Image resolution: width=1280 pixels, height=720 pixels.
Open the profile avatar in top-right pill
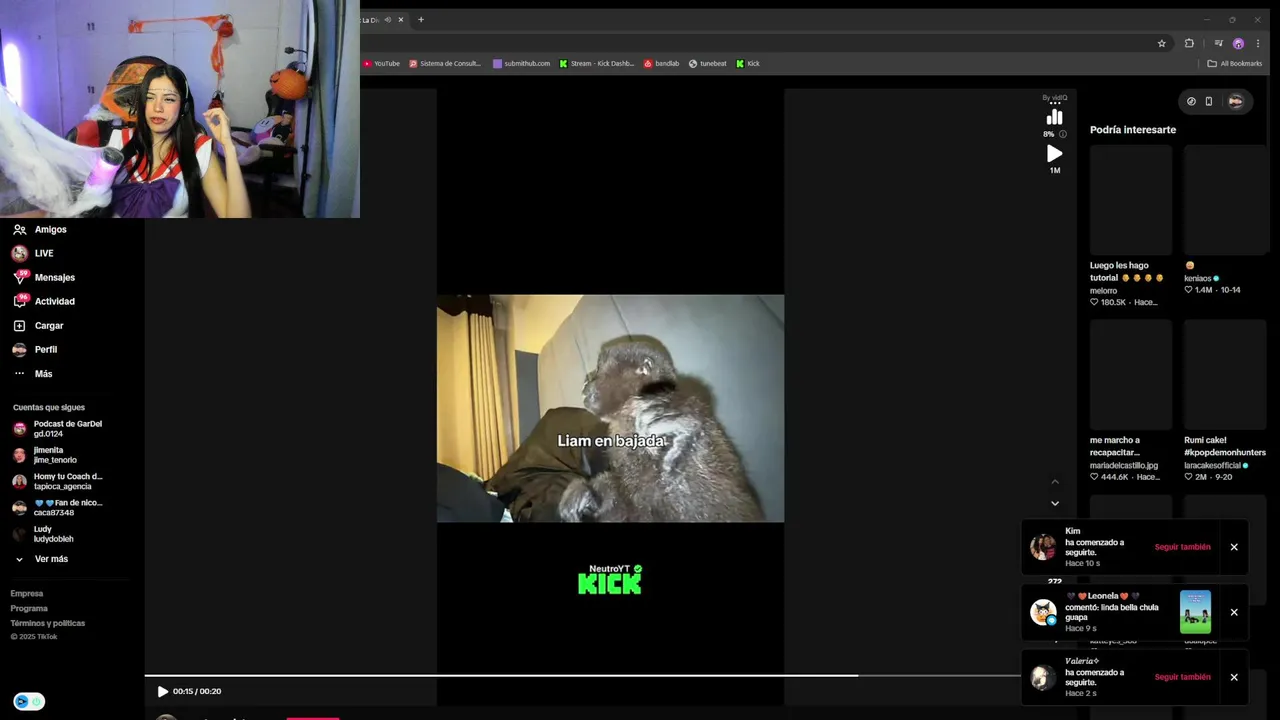(x=1236, y=101)
